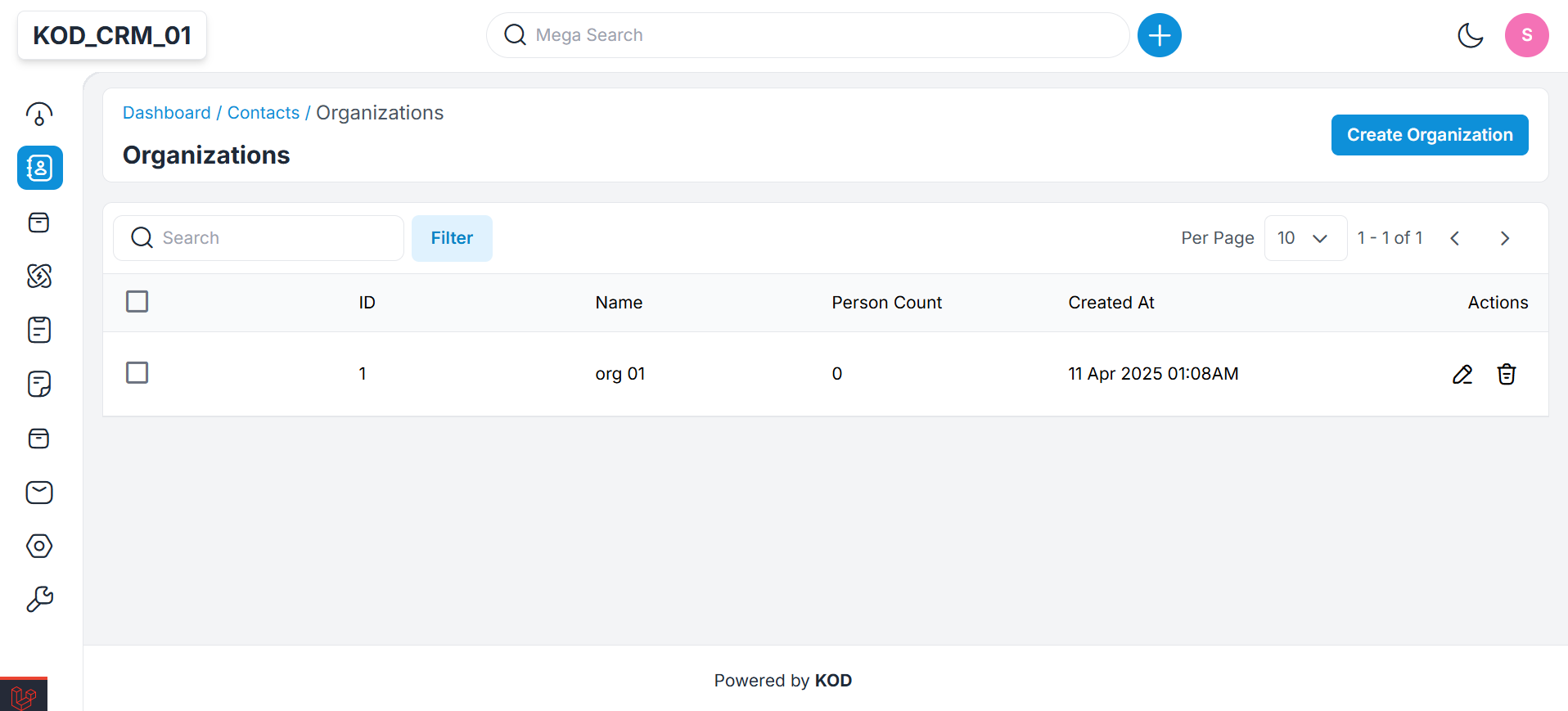The height and width of the screenshot is (711, 1568).
Task: Navigate to Dashboard via breadcrumb
Action: [166, 113]
